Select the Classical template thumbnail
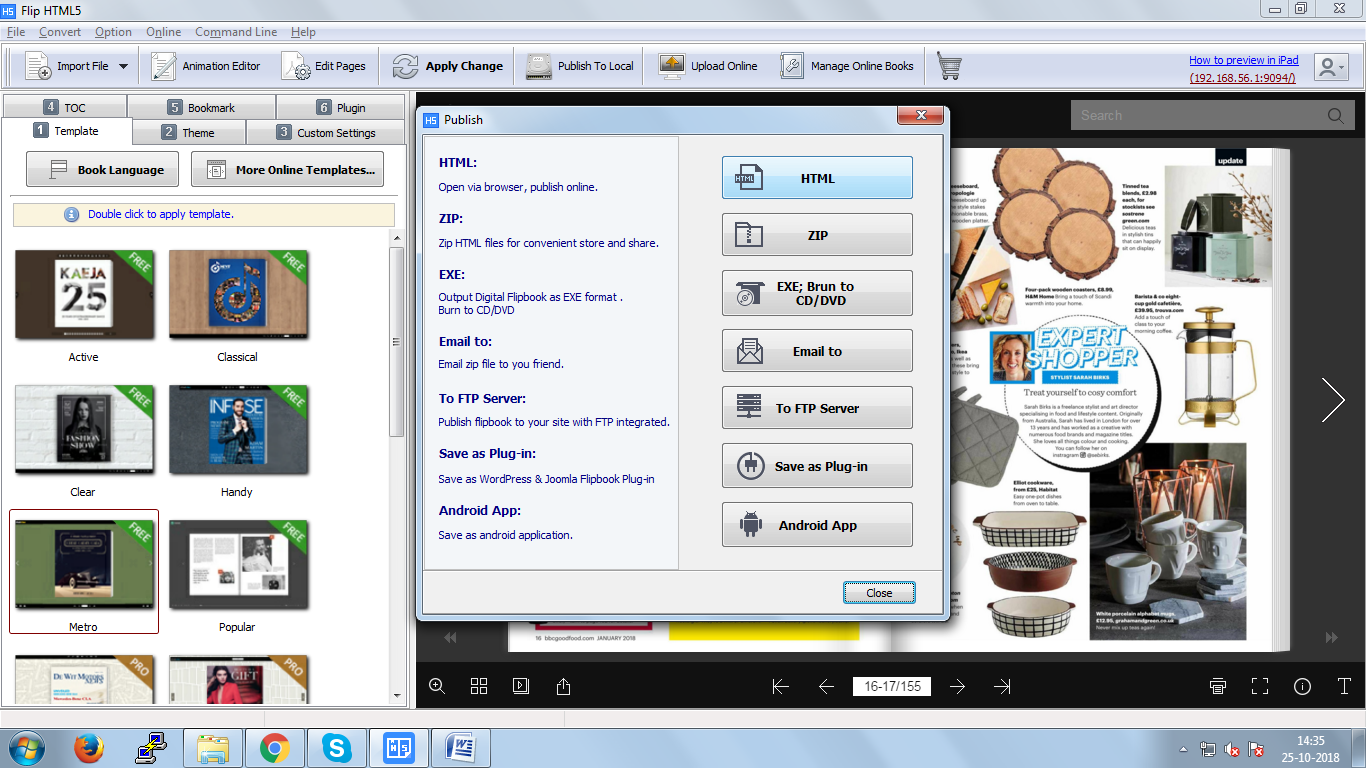1366x768 pixels. (x=238, y=296)
